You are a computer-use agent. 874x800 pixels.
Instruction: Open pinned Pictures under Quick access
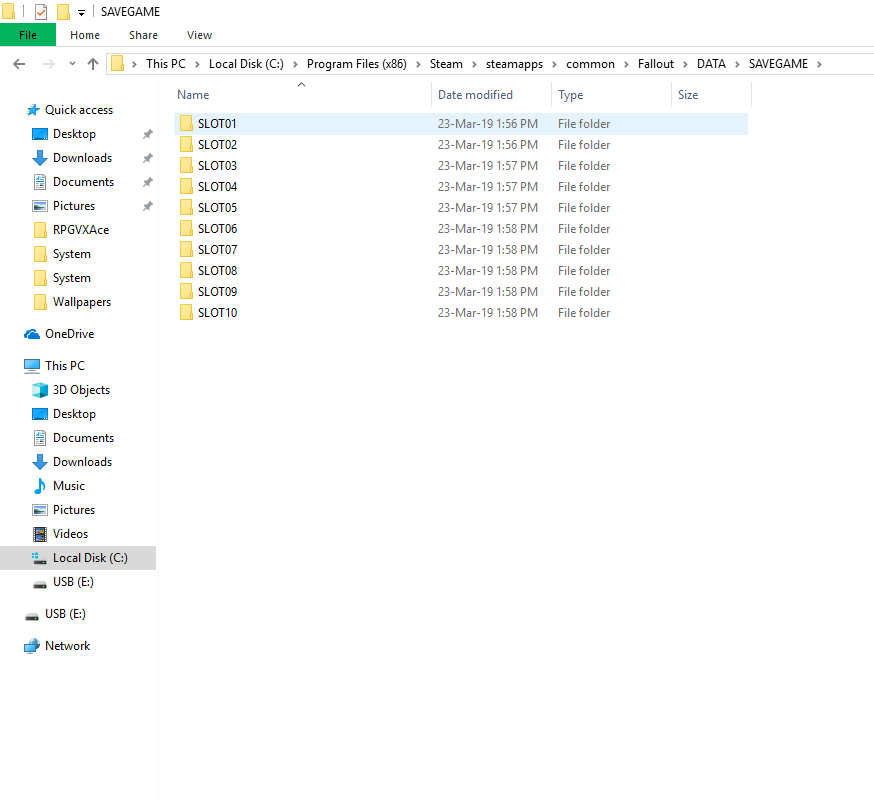click(74, 206)
